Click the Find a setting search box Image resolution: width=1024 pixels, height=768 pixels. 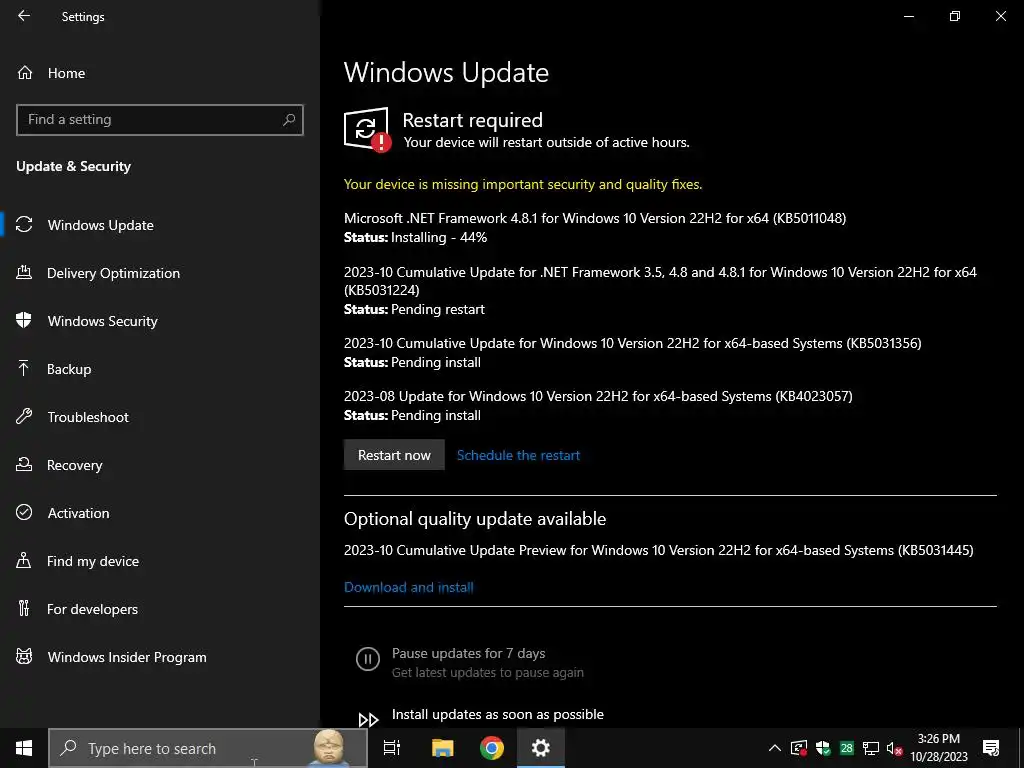(159, 120)
